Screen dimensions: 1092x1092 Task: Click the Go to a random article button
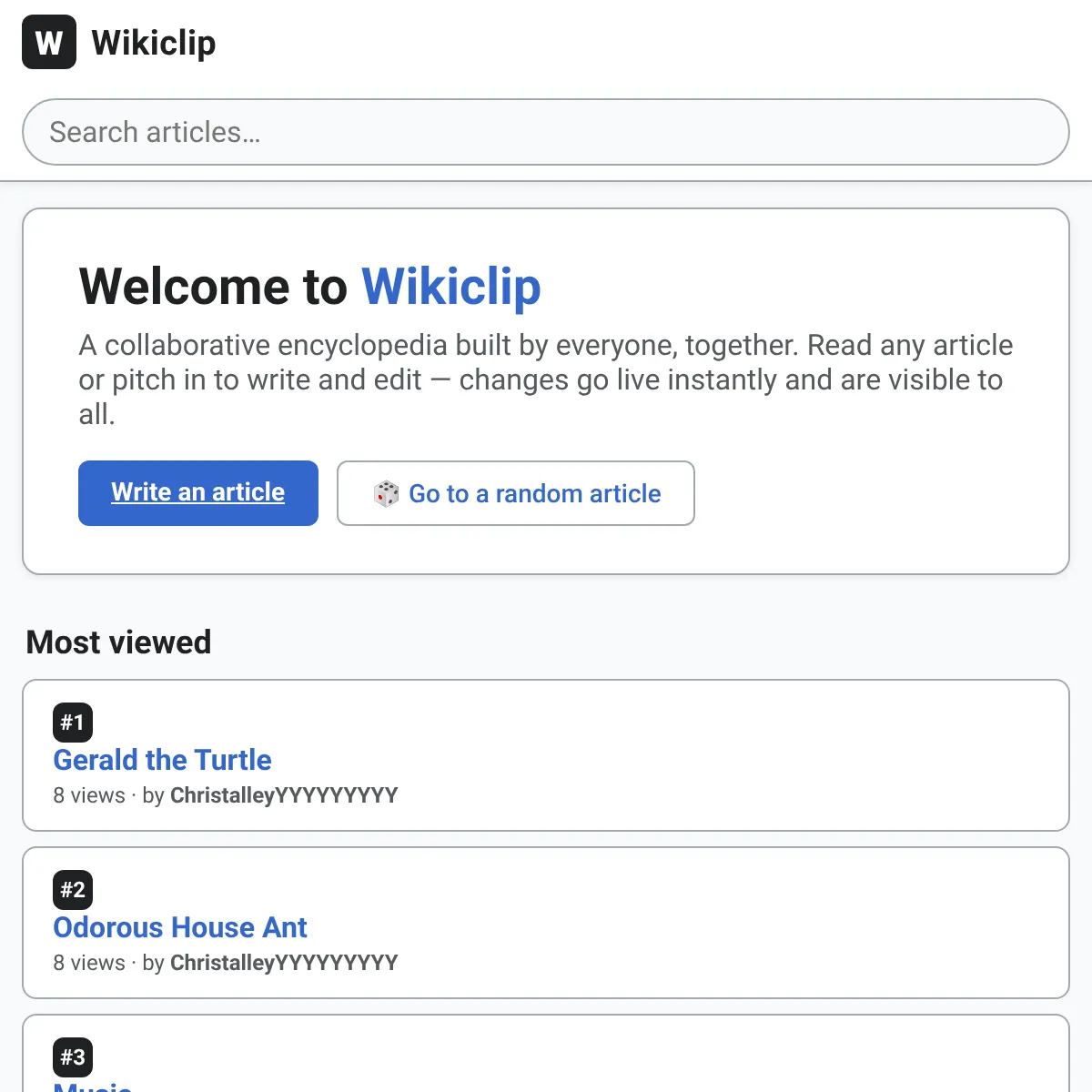point(516,493)
